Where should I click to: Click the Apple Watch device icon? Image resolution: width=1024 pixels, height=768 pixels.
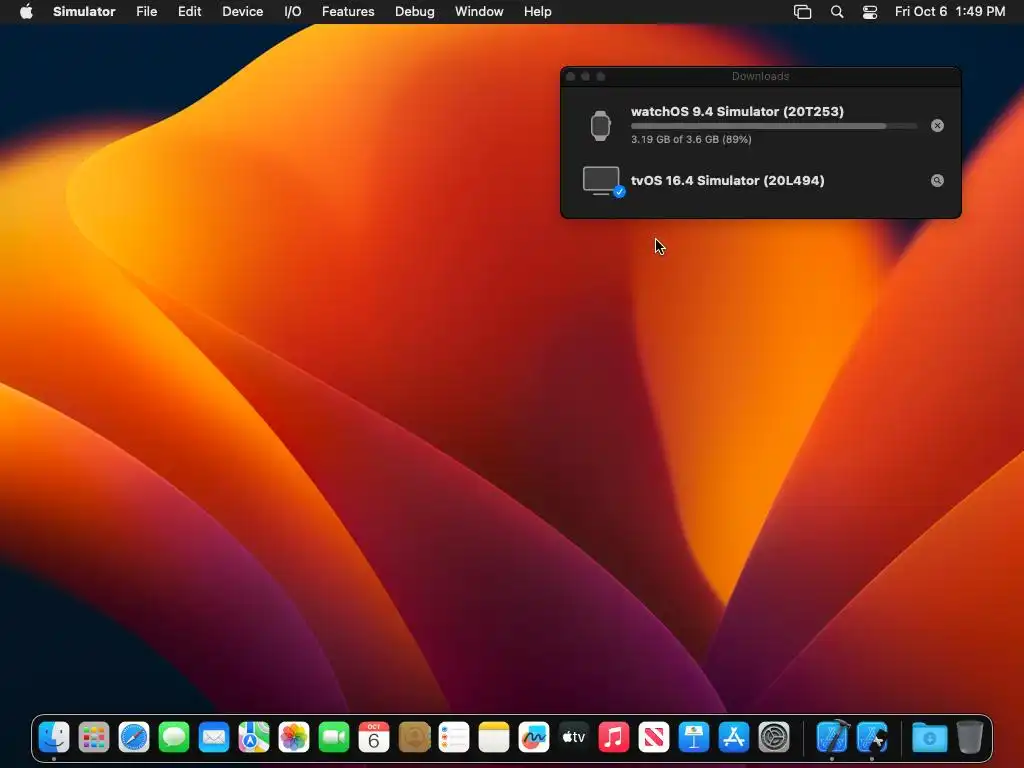600,126
